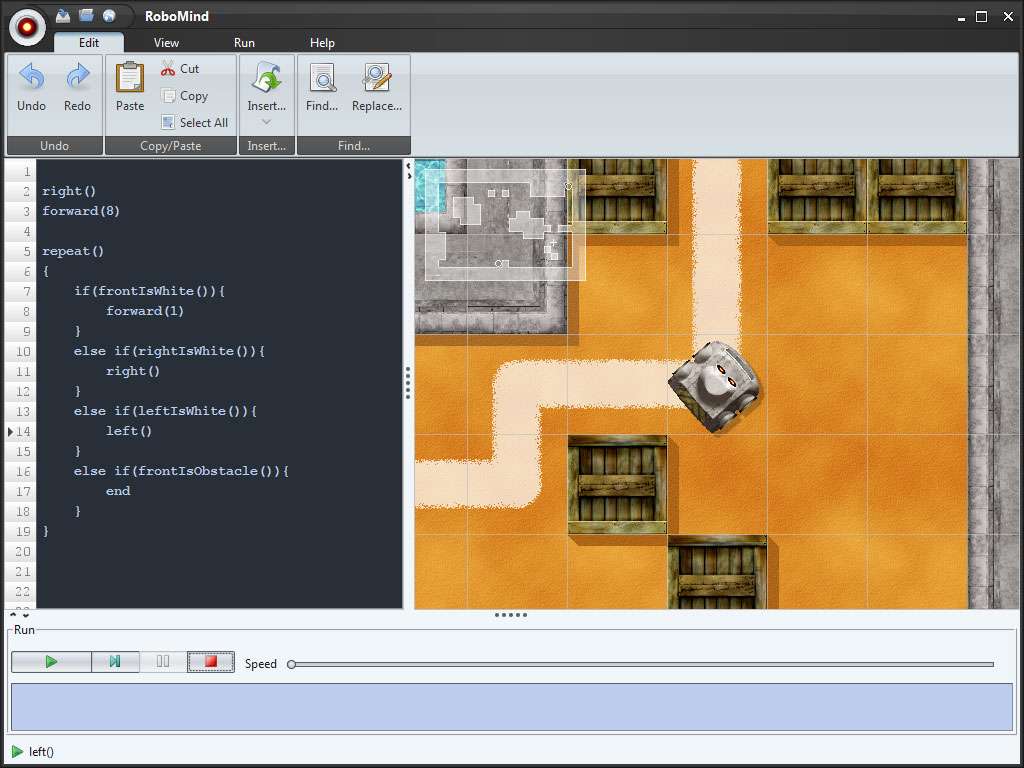1024x768 pixels.
Task: Toggle pause on script execution
Action: pos(161,661)
